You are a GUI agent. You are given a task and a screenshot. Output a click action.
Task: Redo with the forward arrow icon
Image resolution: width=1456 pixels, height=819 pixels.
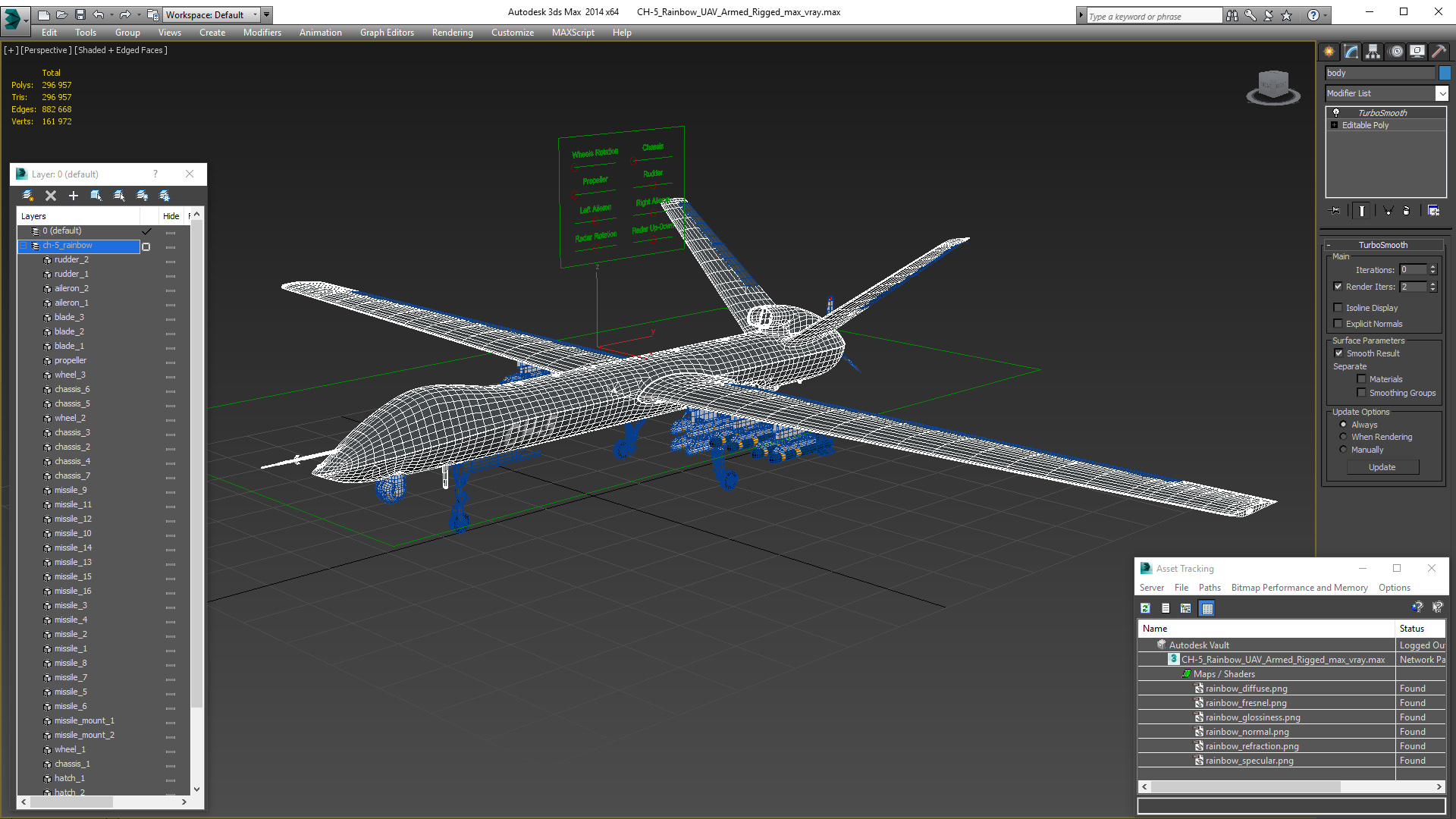[125, 14]
